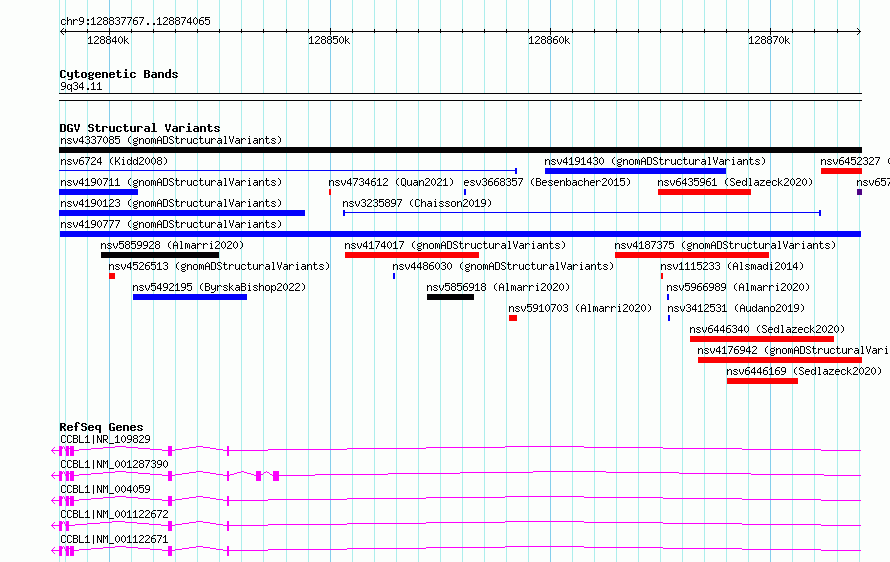This screenshot has width=890, height=562.
Task: Open the CCBL1|NM_001287390 transcript label
Action: [115, 464]
